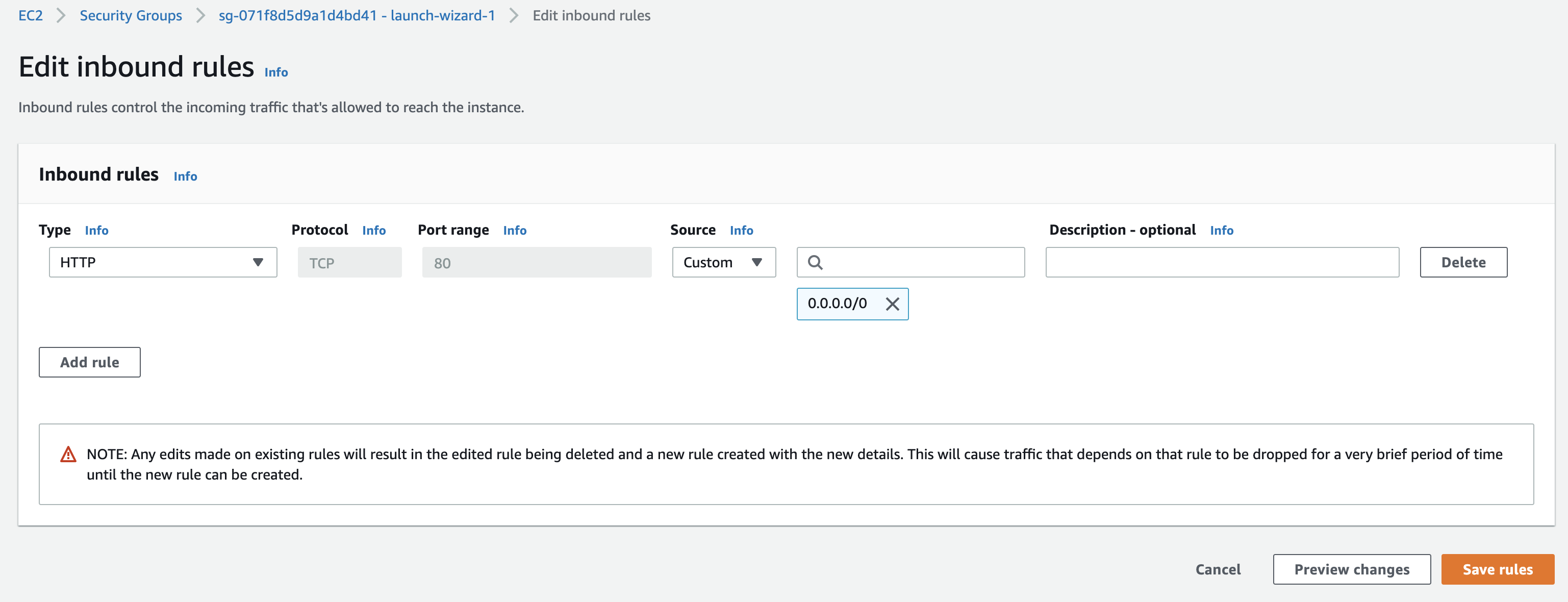Go to Security Groups breadcrumb
1568x602 pixels.
[130, 15]
